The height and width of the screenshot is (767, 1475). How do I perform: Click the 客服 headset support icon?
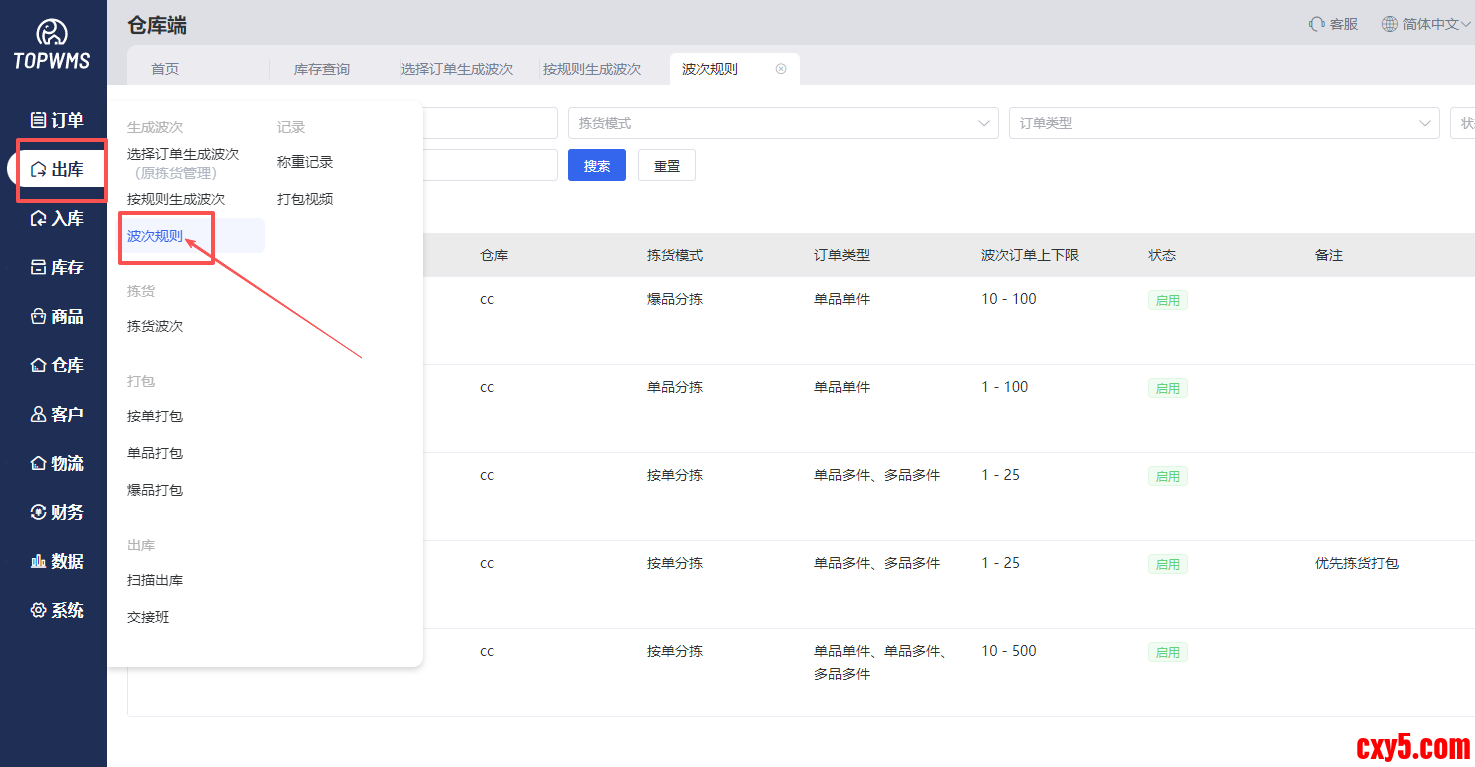1317,24
